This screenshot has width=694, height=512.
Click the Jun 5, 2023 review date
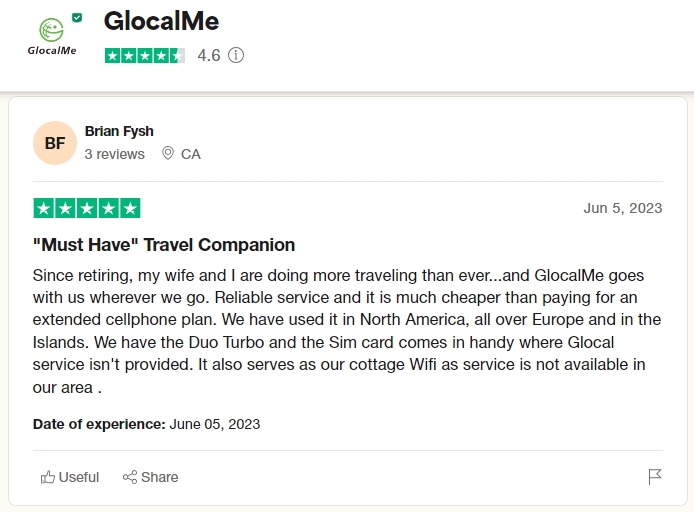click(x=622, y=208)
